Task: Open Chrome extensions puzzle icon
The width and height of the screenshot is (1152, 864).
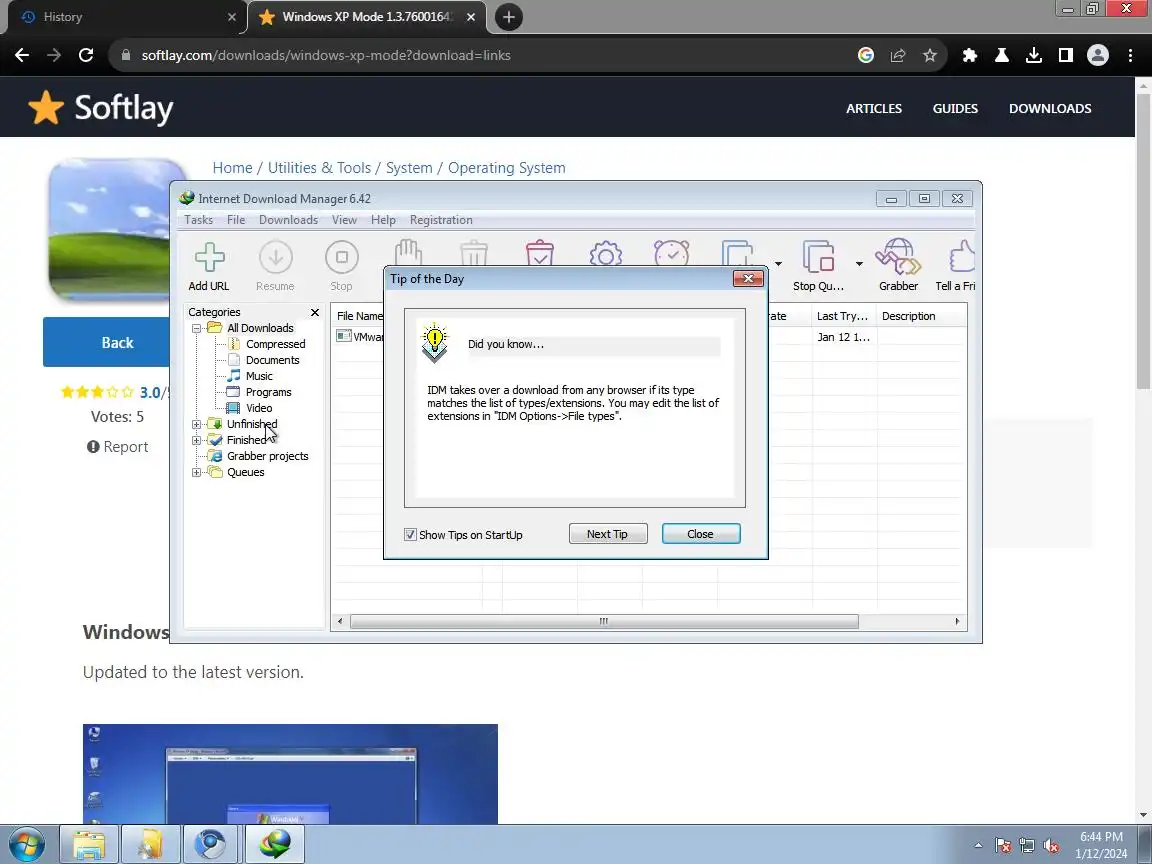Action: [x=970, y=55]
